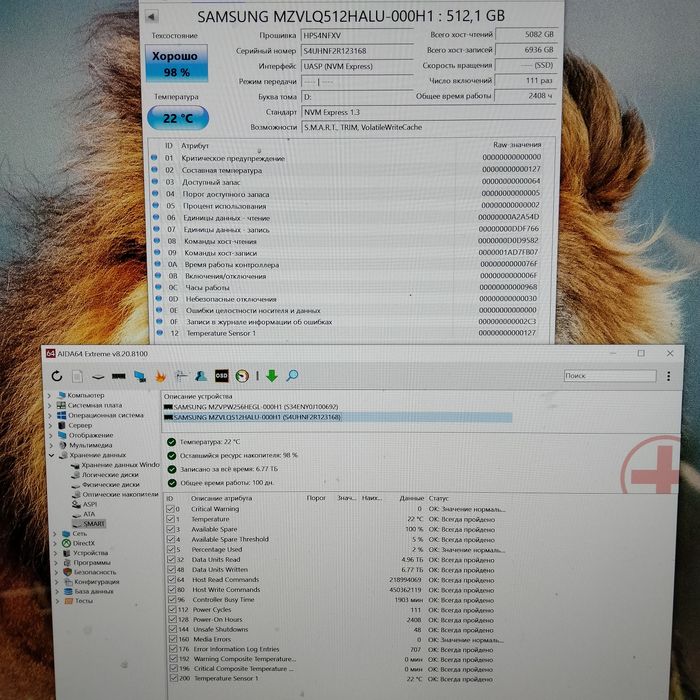Viewport: 700px width, 700px height.
Task: Click the green download-arrow update icon
Action: coord(272,376)
